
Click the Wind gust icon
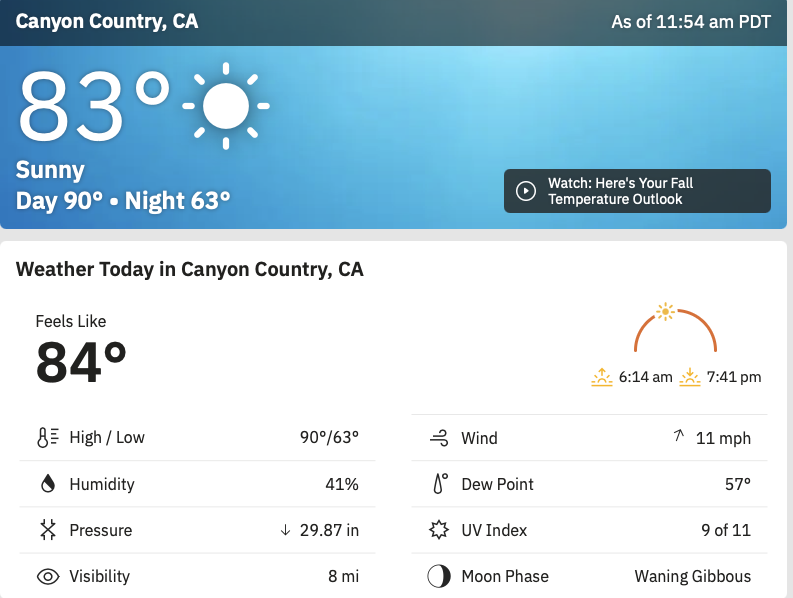coord(439,438)
